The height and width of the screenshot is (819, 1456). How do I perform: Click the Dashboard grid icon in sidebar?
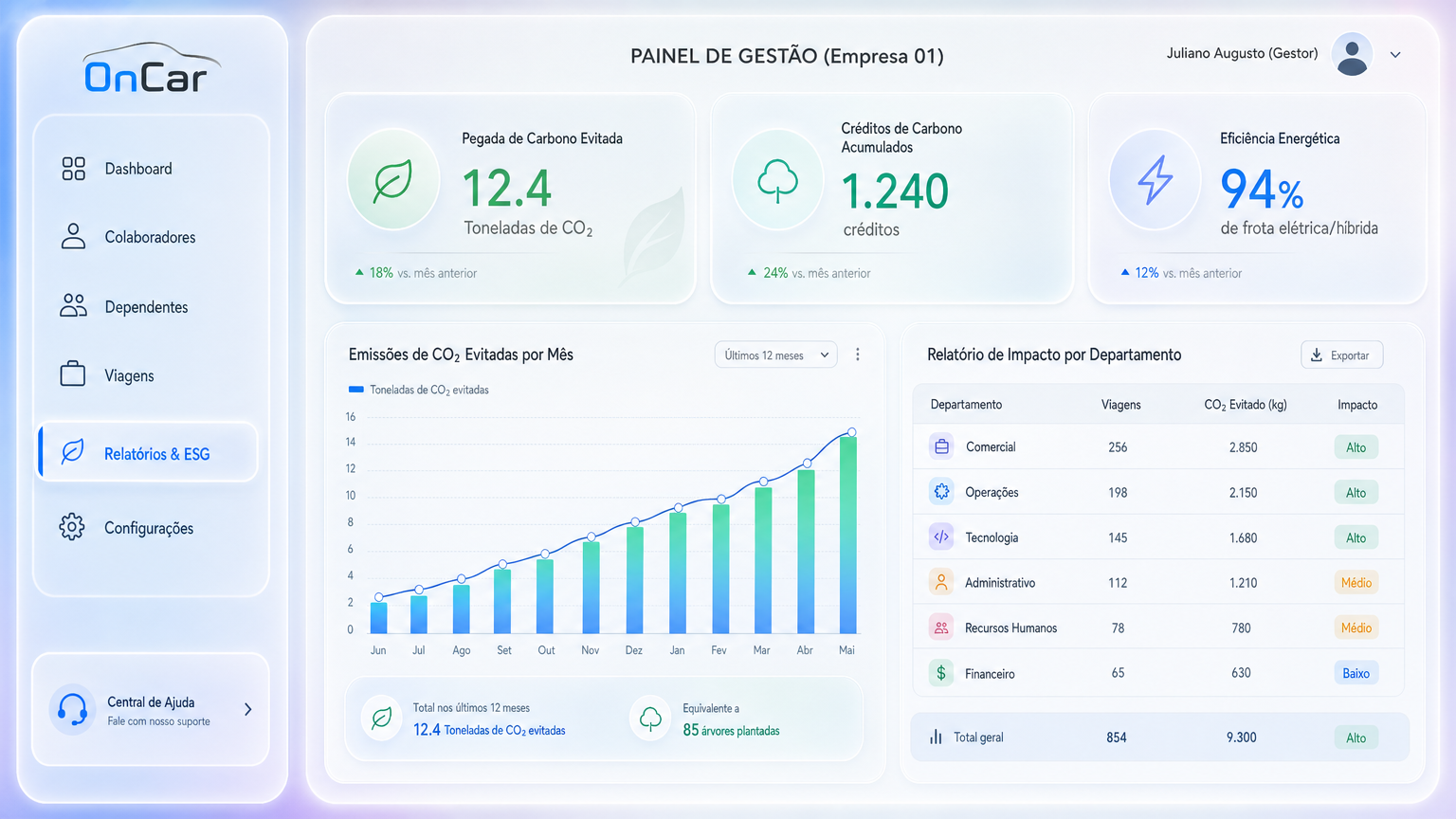point(73,169)
